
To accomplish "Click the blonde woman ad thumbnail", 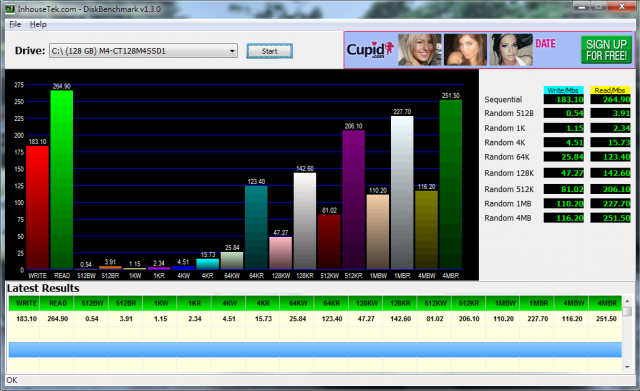I will [x=420, y=50].
